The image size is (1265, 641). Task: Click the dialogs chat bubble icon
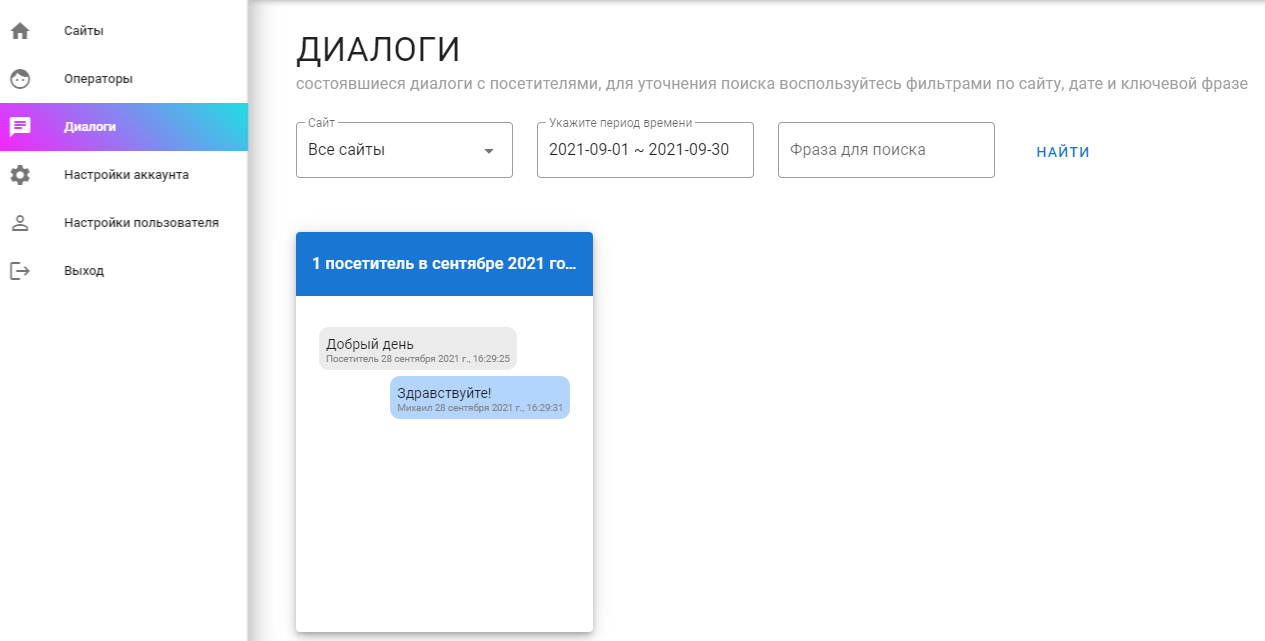[20, 127]
